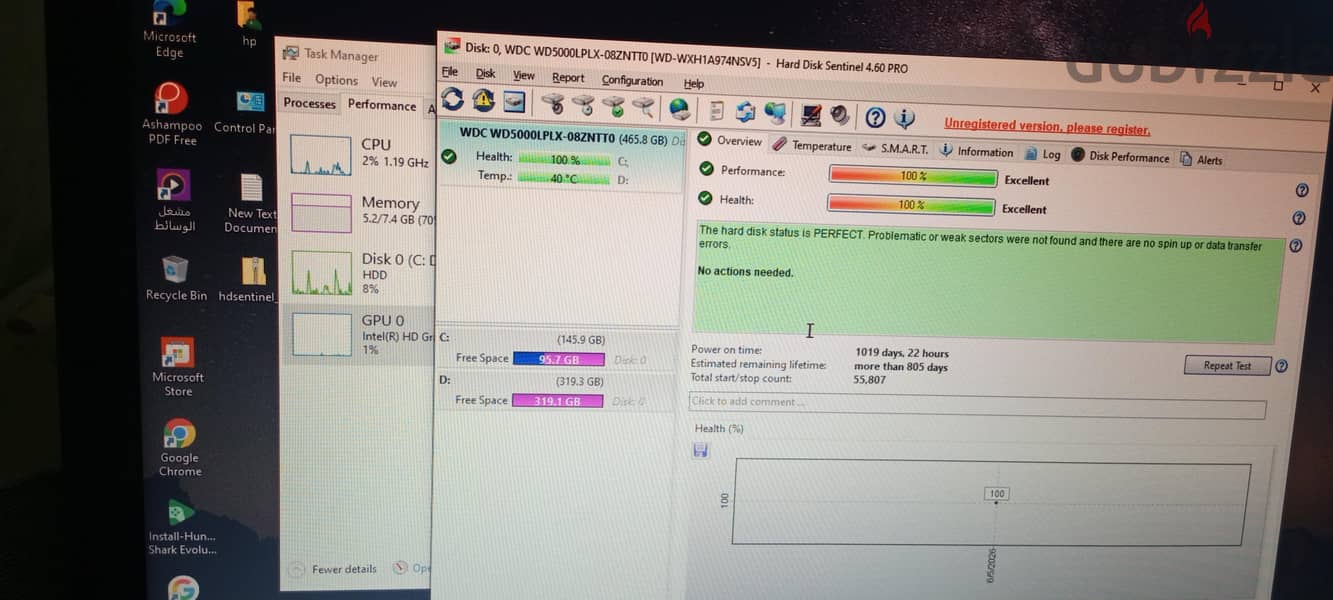The height and width of the screenshot is (600, 1333).
Task: Click the 100 data point on health graph
Action: tap(997, 494)
